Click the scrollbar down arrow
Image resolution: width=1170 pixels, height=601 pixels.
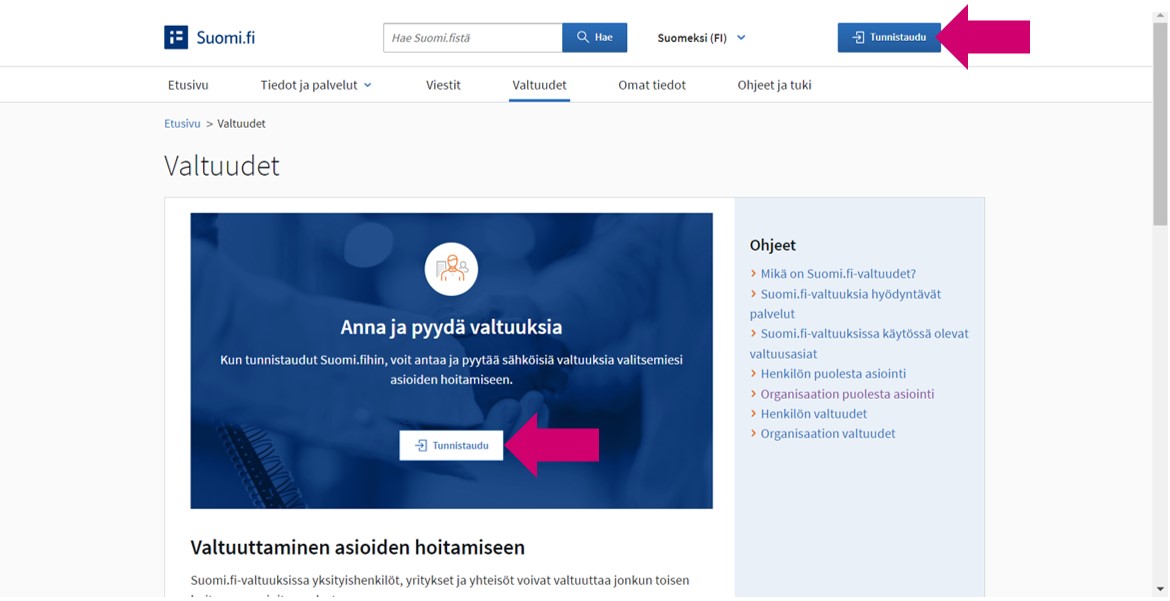pos(1160,588)
